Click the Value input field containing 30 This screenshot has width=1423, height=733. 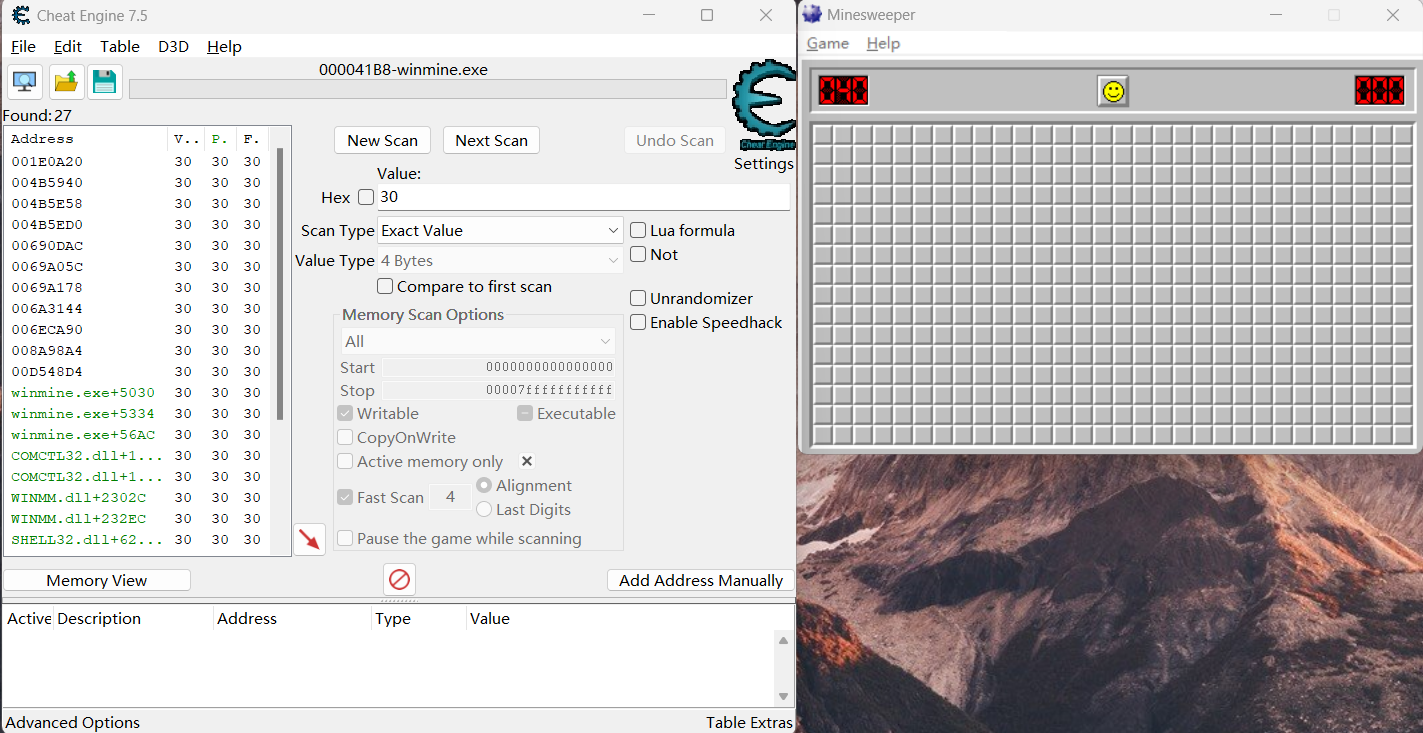pyautogui.click(x=582, y=197)
